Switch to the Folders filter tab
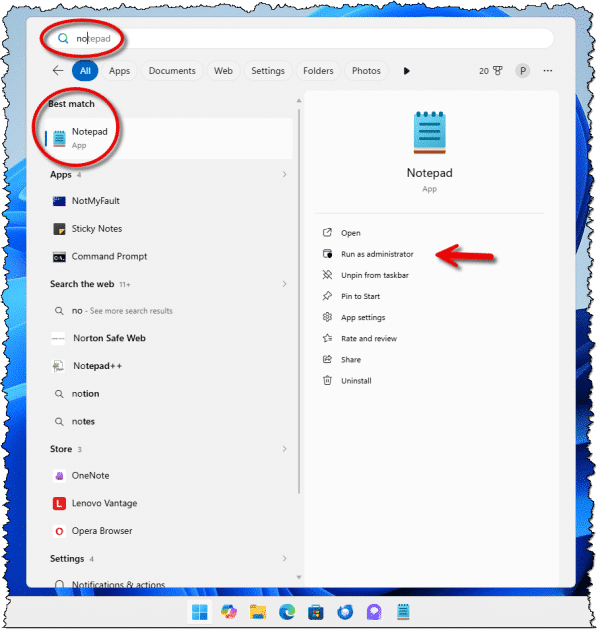This screenshot has width=600, height=631. click(318, 71)
